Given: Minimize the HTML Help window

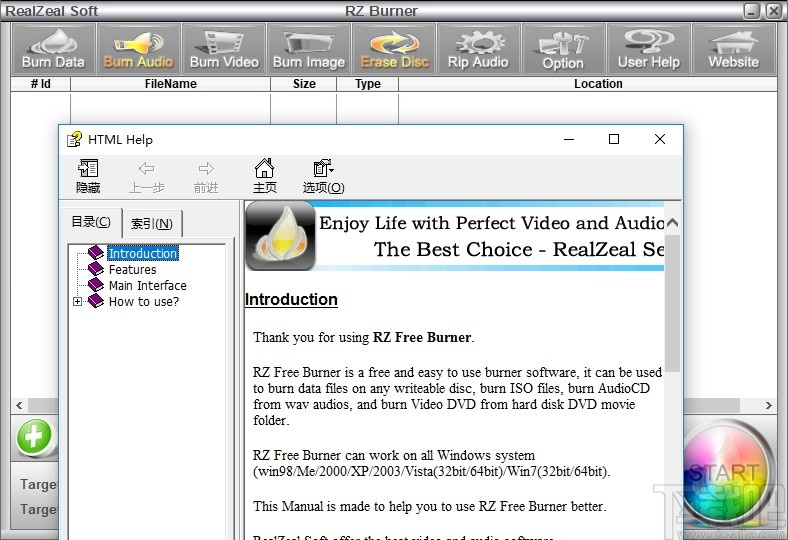Looking at the screenshot, I should pyautogui.click(x=569, y=139).
